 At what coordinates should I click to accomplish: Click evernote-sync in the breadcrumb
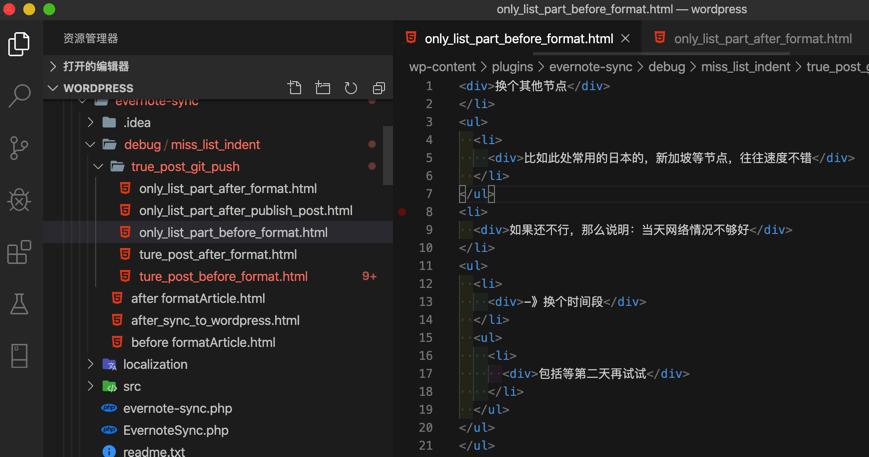[x=590, y=67]
